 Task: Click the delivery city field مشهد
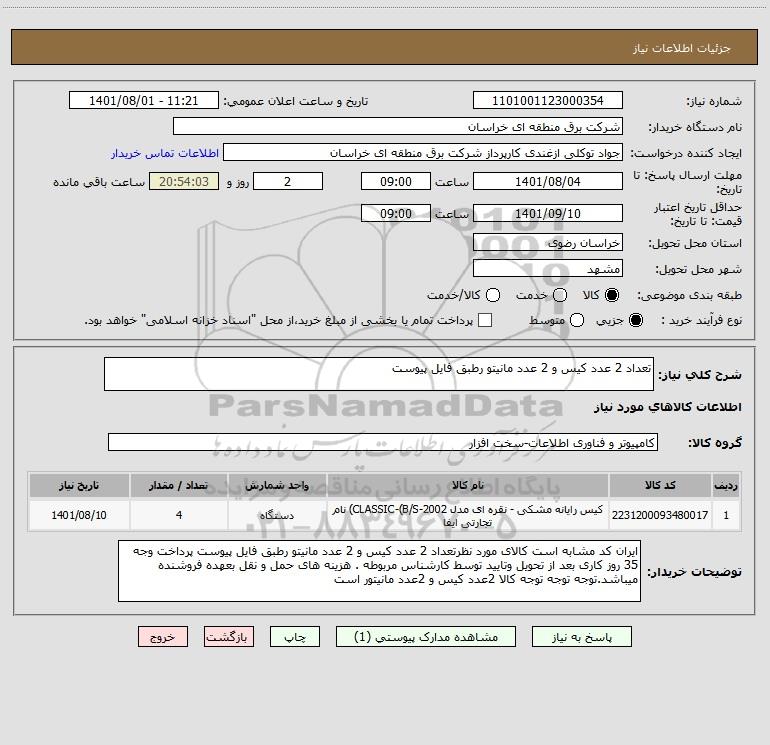coord(548,269)
